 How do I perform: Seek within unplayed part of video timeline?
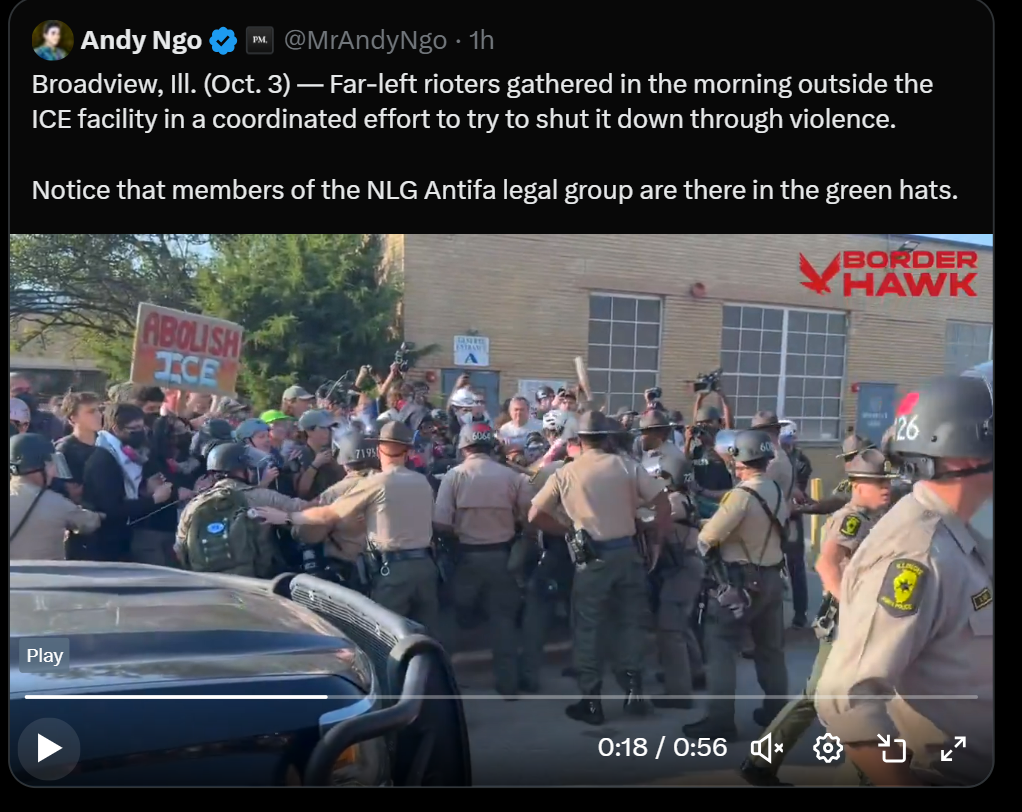click(652, 697)
